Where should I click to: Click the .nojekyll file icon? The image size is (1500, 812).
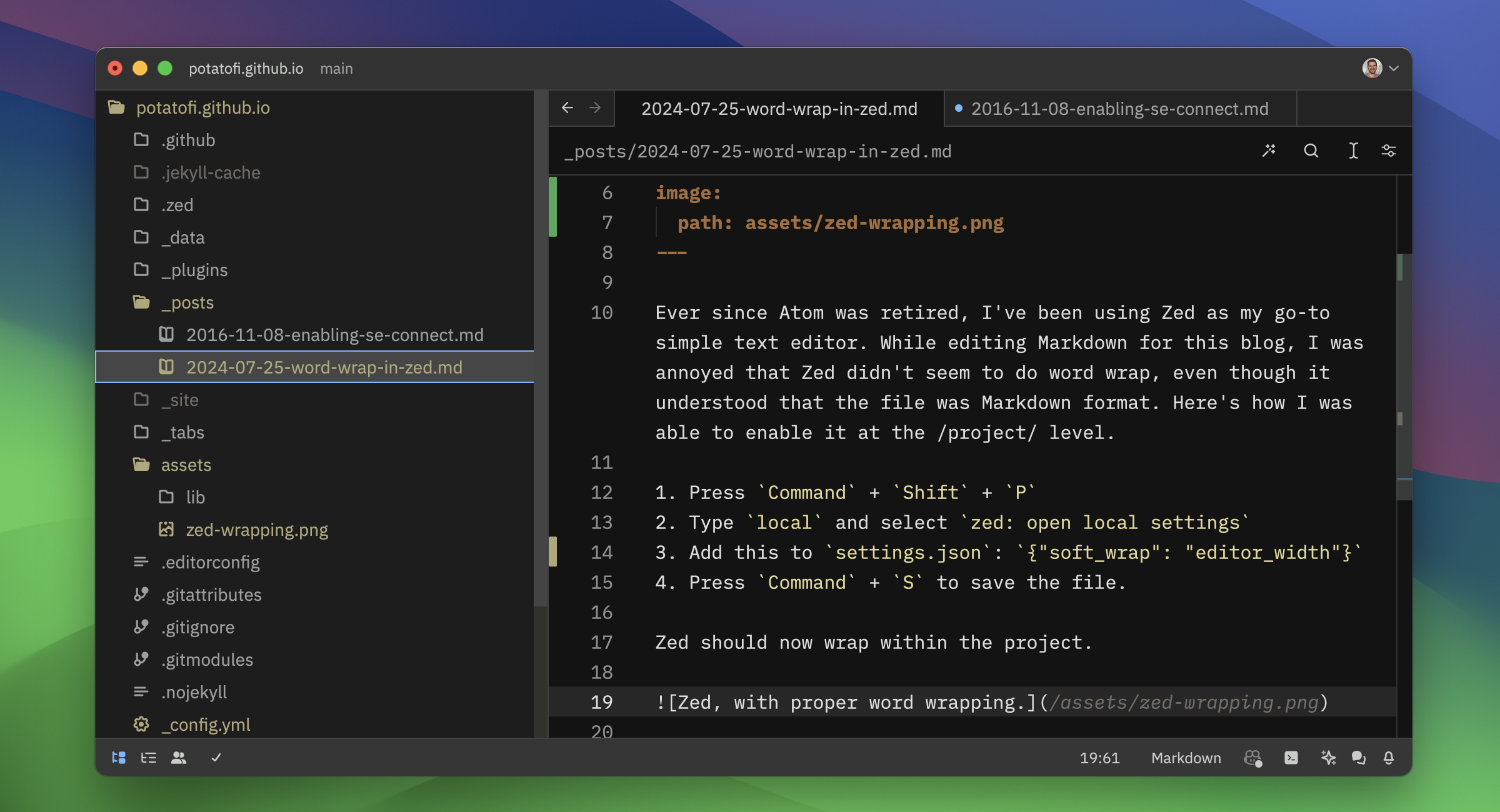click(141, 691)
